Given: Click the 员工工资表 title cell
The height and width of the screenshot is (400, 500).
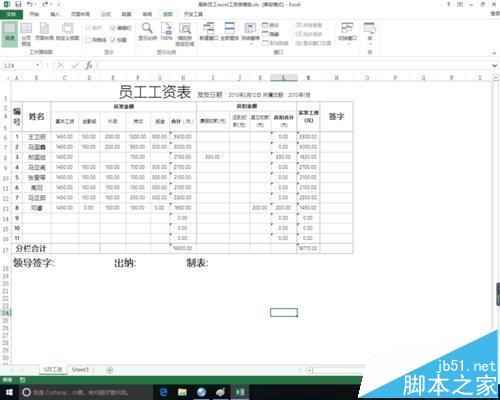Looking at the screenshot, I should [155, 92].
